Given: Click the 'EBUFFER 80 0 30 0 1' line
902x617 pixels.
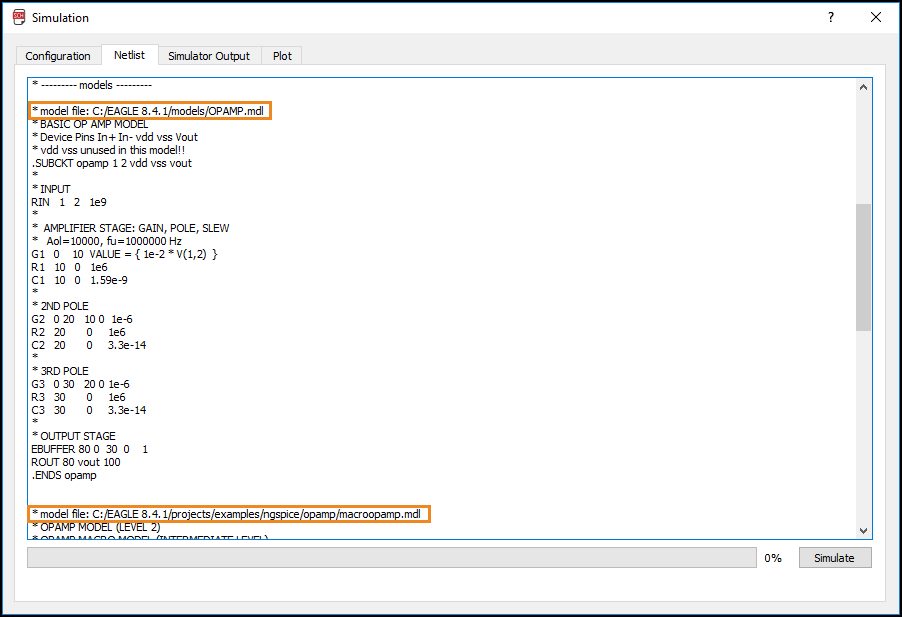Looking at the screenshot, I should pos(90,449).
